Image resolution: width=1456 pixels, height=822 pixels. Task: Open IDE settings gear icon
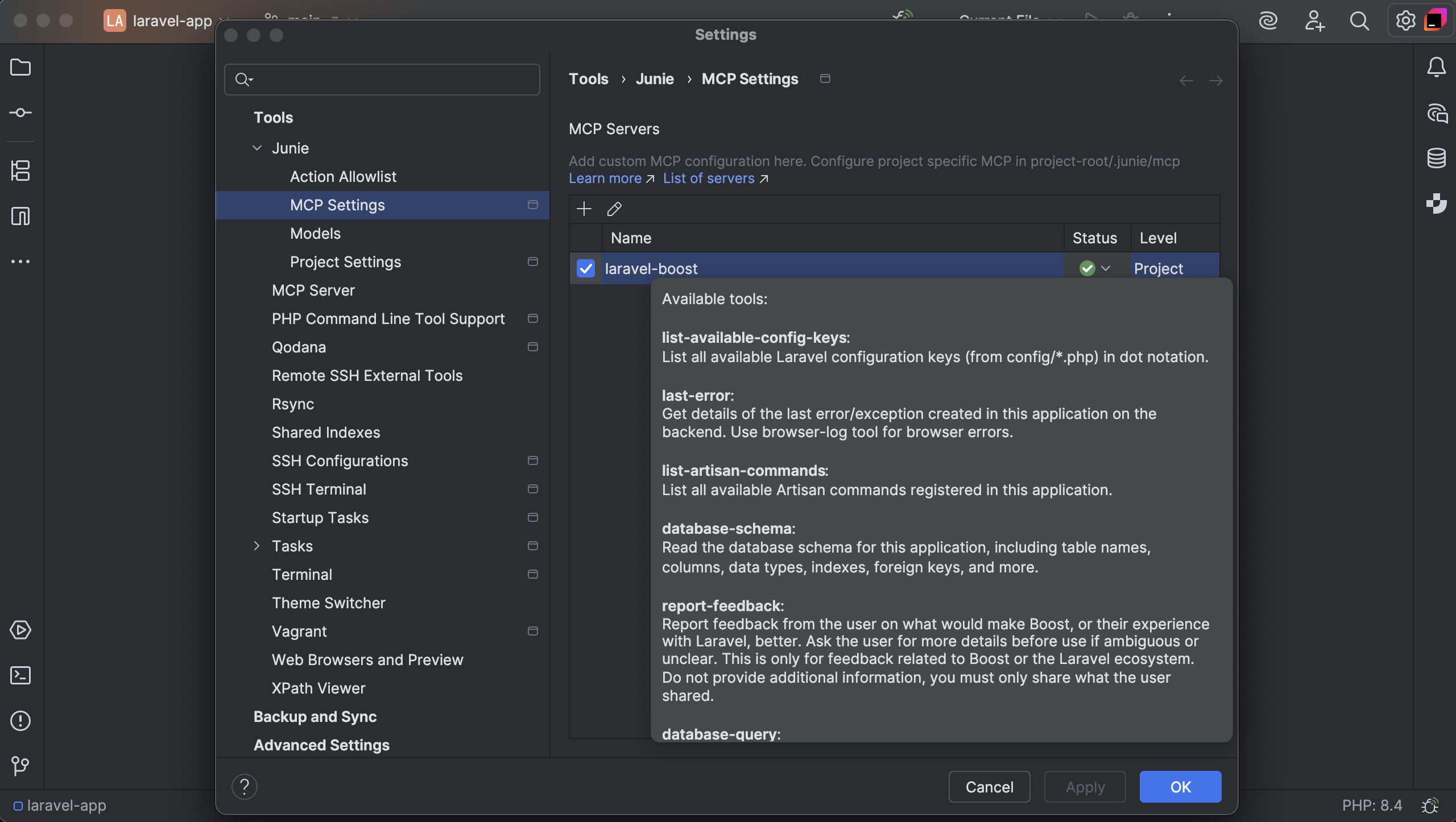coord(1405,21)
